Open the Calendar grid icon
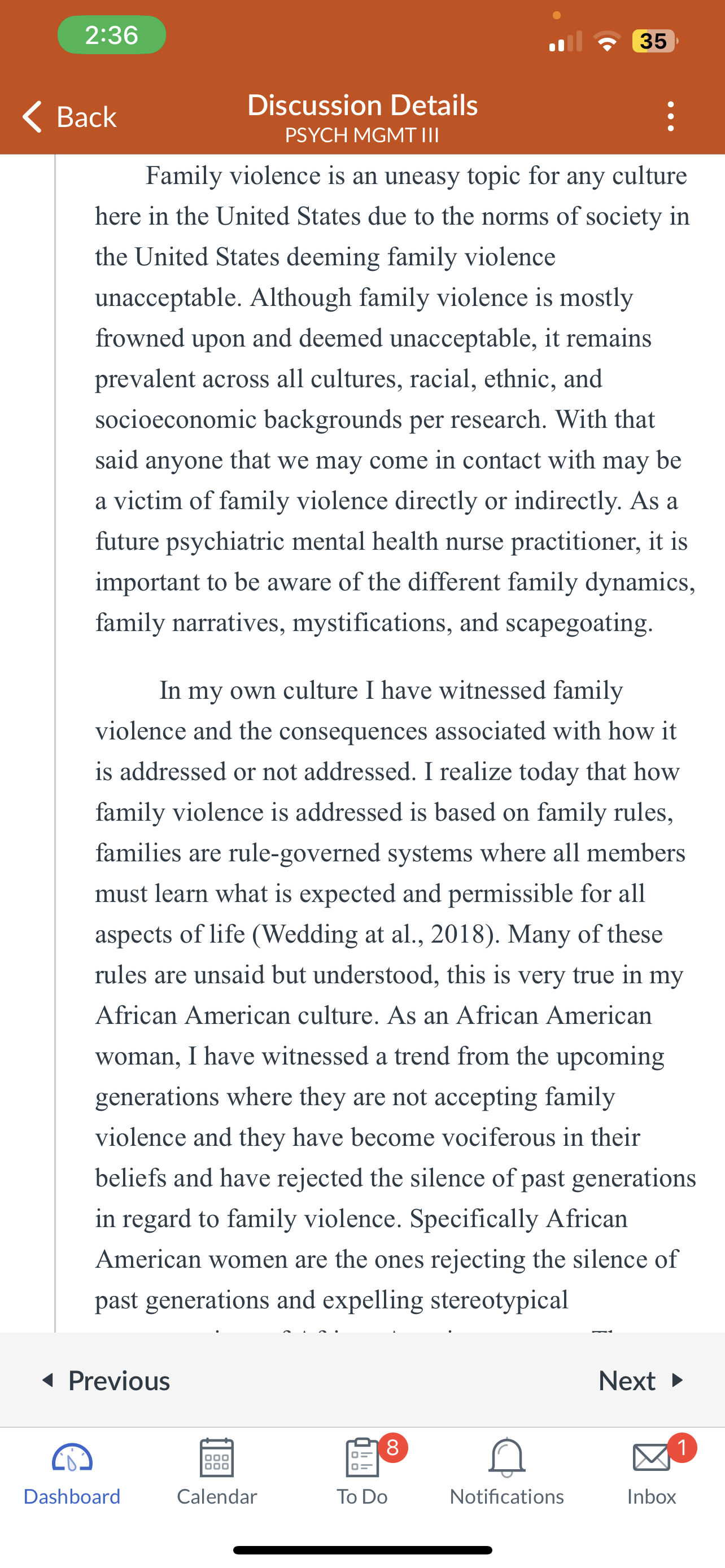 pyautogui.click(x=217, y=1458)
